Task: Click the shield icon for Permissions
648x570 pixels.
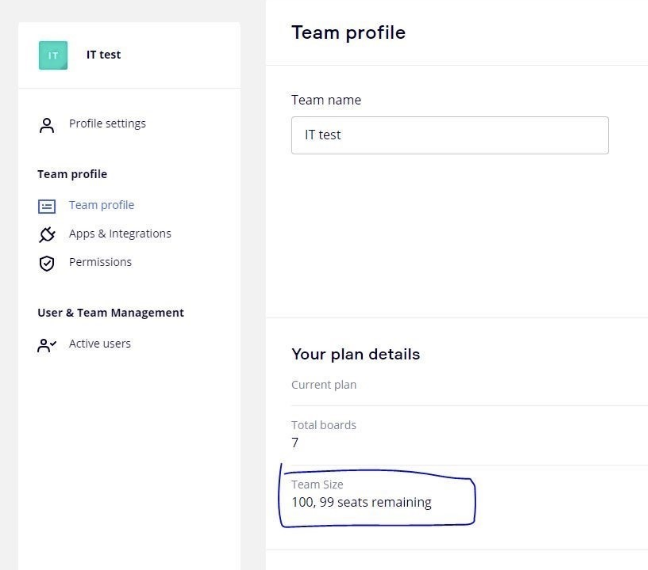Action: [44, 262]
